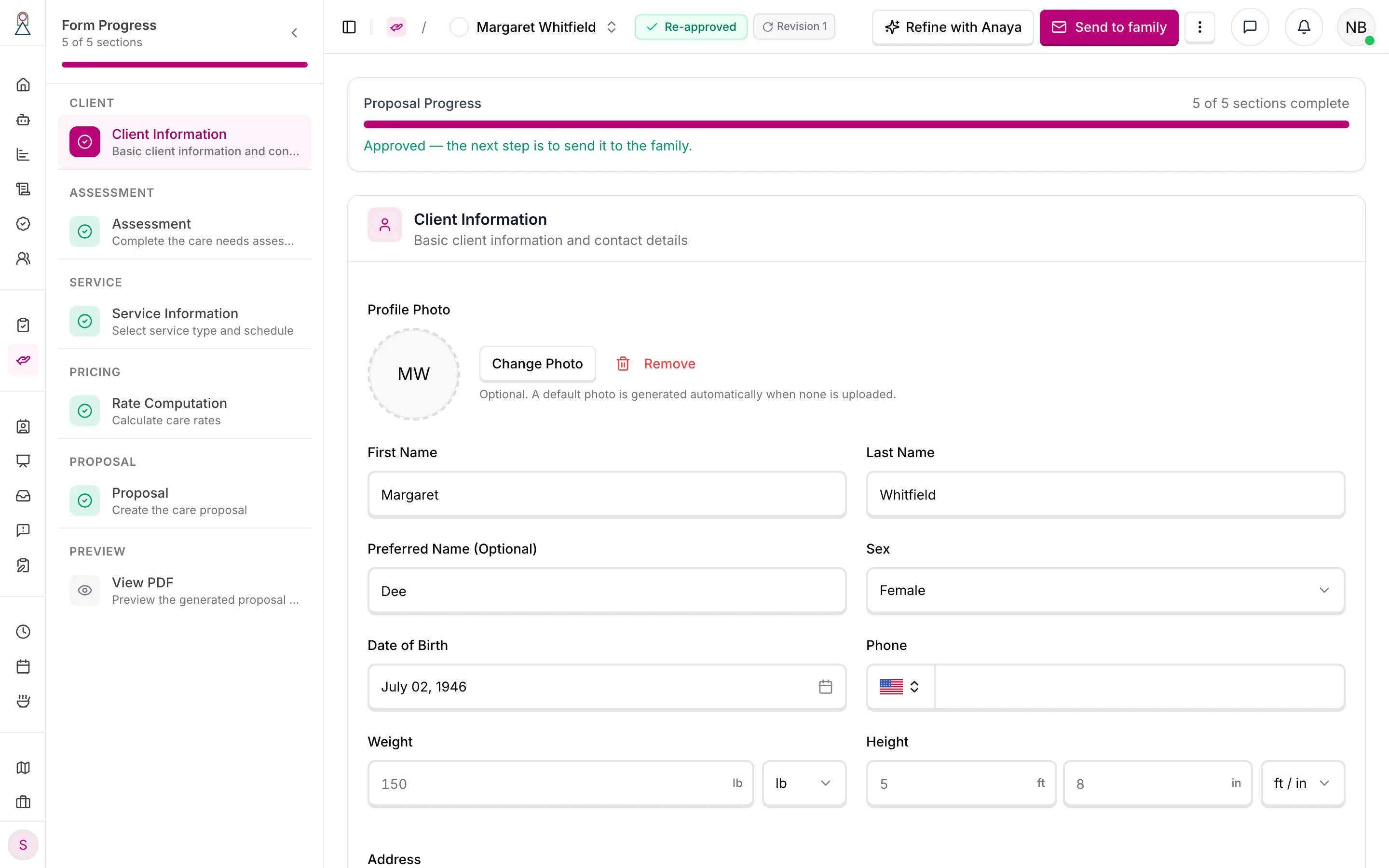Toggle the sidebar panel layout icon
1389x868 pixels.
pos(349,27)
